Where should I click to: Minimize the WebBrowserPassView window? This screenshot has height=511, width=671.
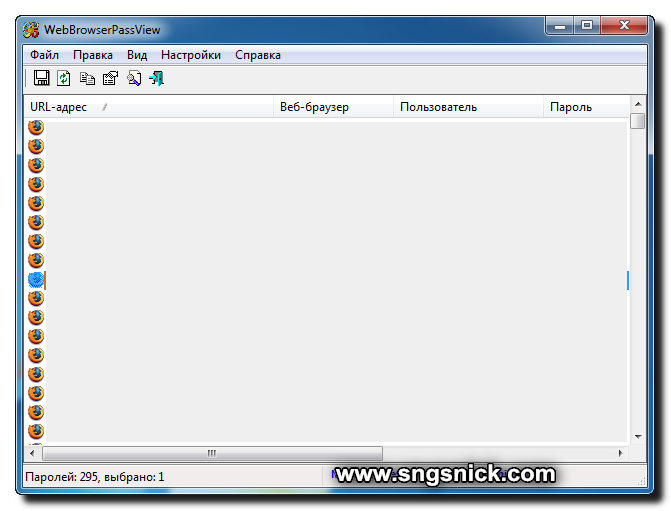click(x=560, y=27)
